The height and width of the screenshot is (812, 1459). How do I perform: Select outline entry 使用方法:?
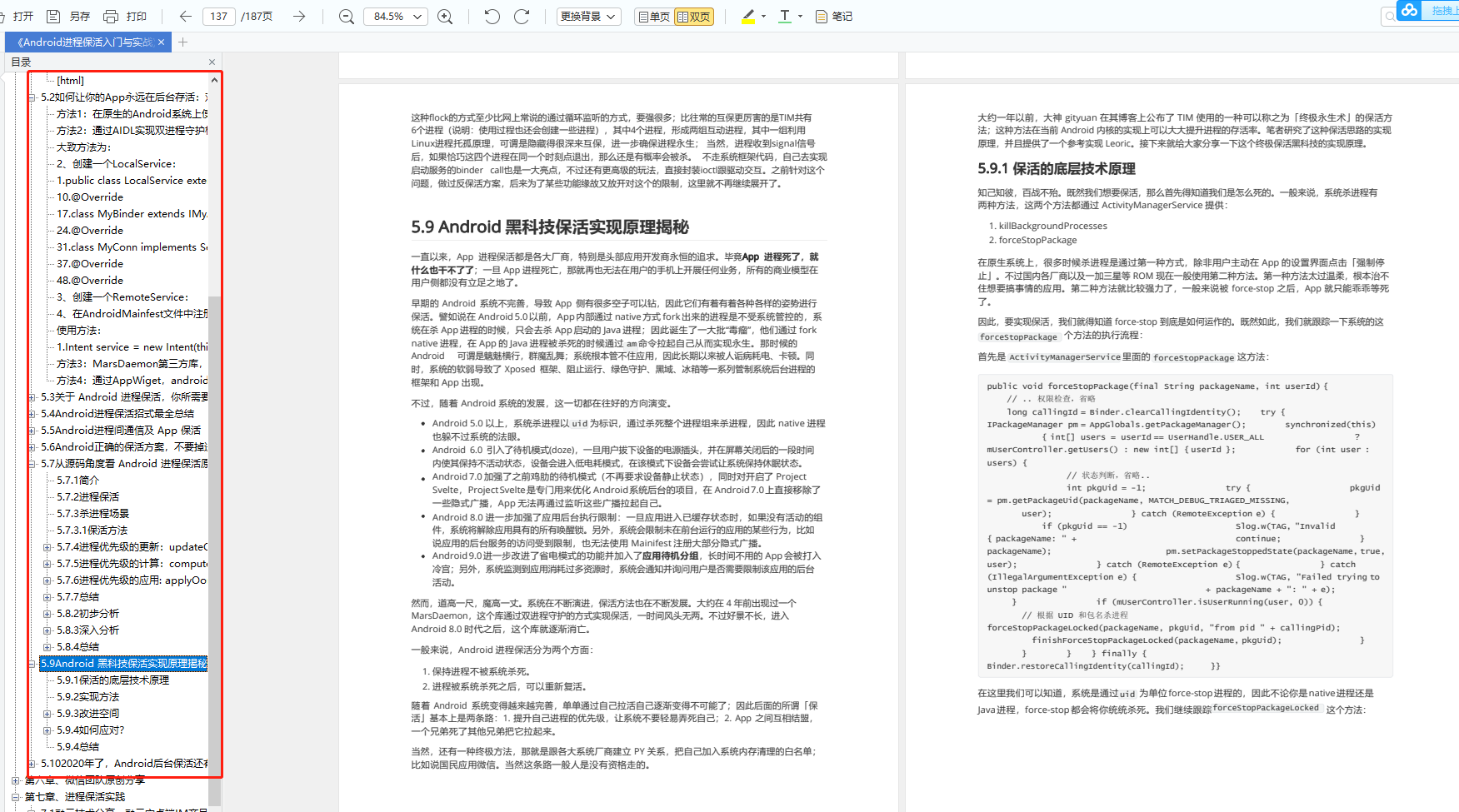click(78, 331)
